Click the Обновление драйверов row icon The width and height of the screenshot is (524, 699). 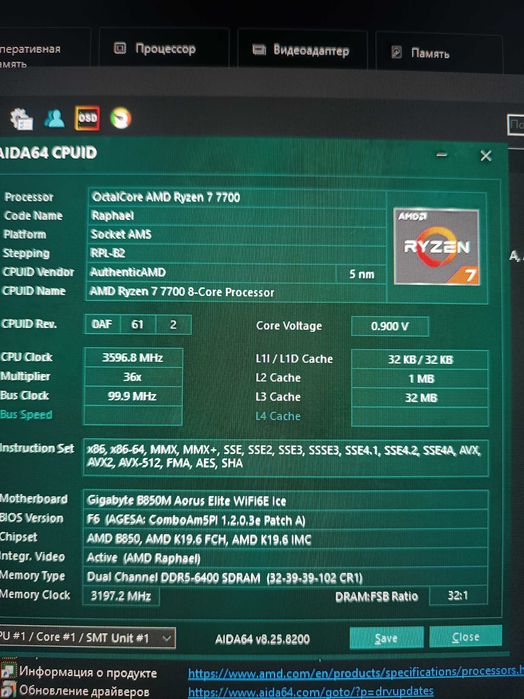point(8,691)
